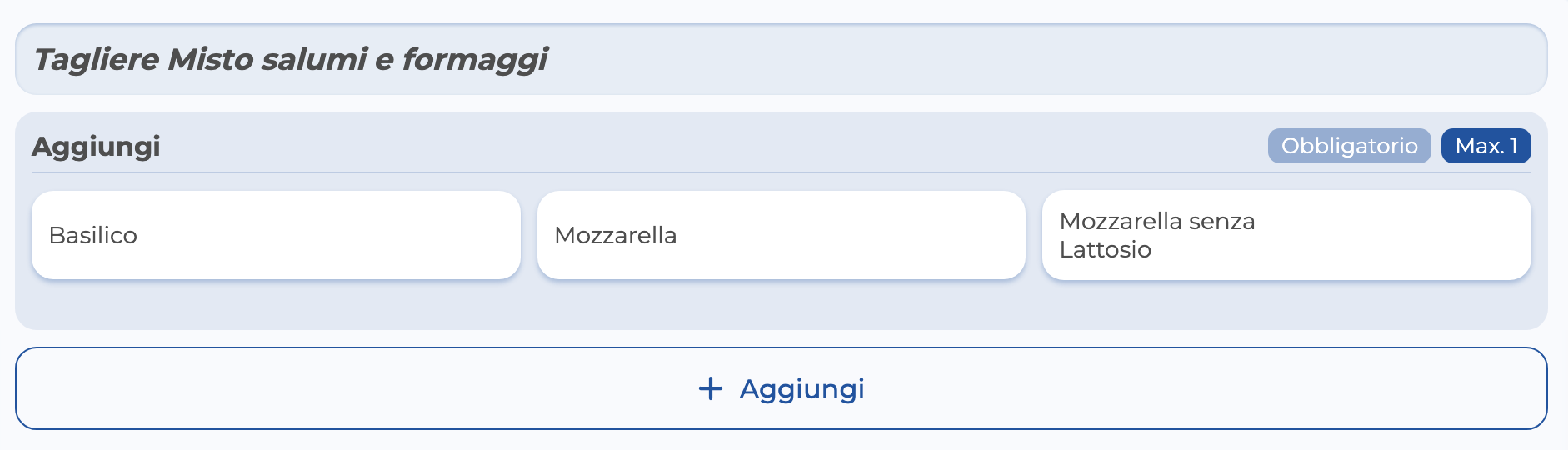Viewport: 1568px width, 450px height.
Task: Select the Basilico option
Action: (x=276, y=235)
